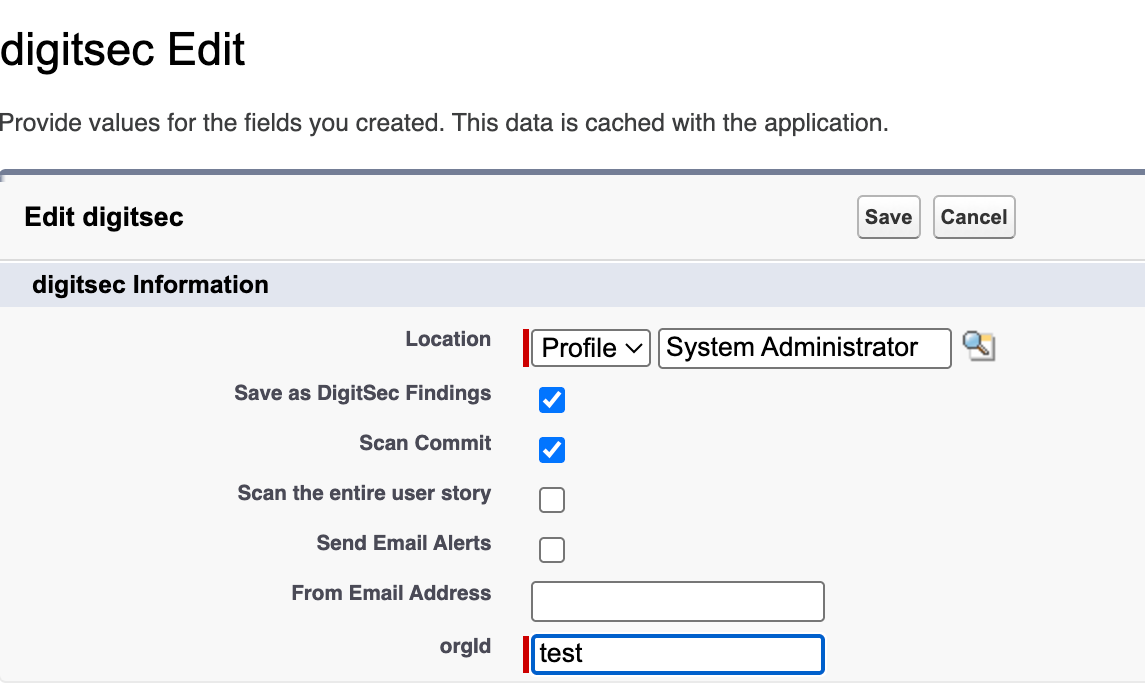This screenshot has height=690, width=1145.
Task: Click the orgId label
Action: coord(465,646)
